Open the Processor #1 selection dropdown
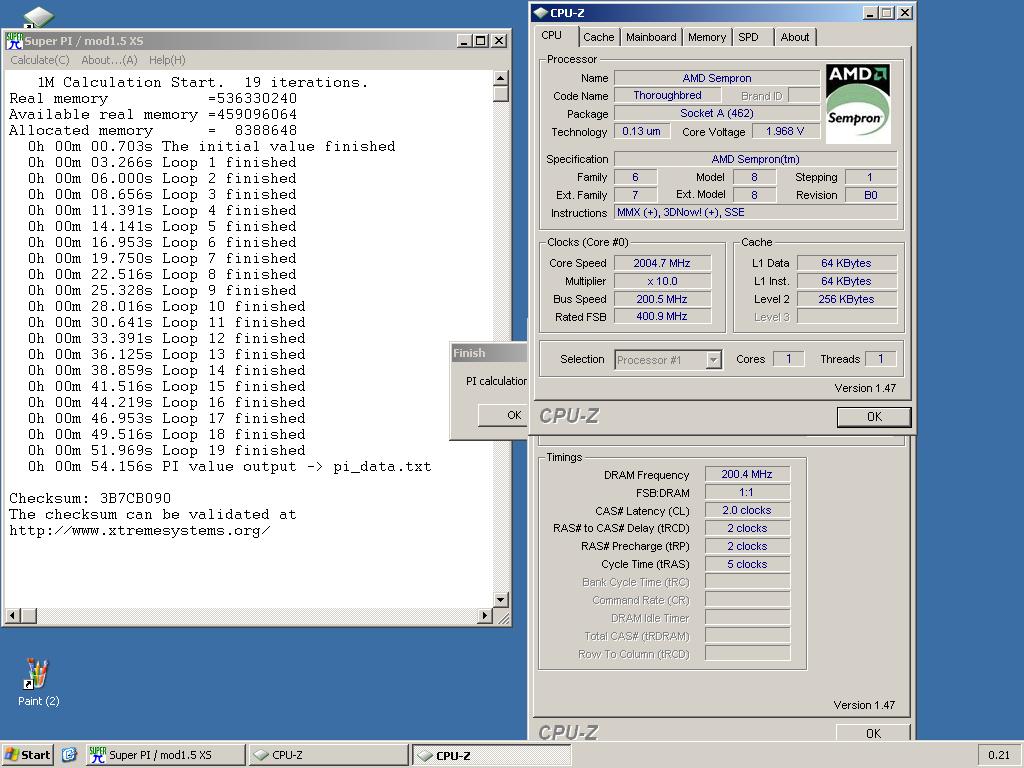Image resolution: width=1024 pixels, height=768 pixels. [x=668, y=360]
